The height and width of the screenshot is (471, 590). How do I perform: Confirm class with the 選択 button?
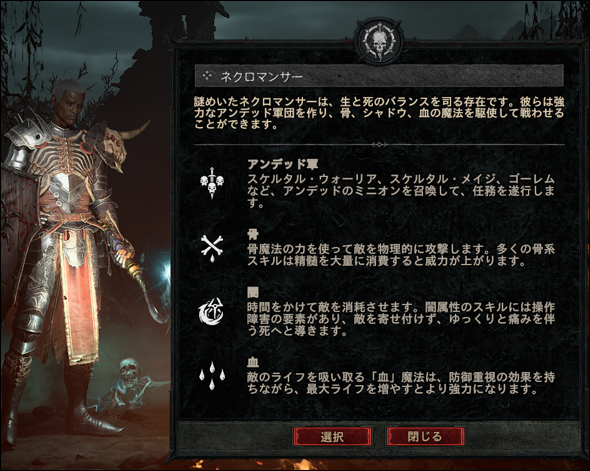pos(332,437)
